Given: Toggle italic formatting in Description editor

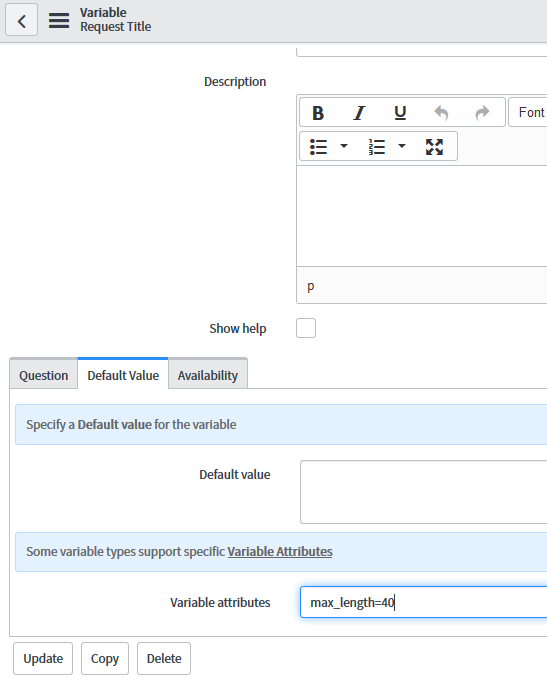Looking at the screenshot, I should pyautogui.click(x=359, y=113).
